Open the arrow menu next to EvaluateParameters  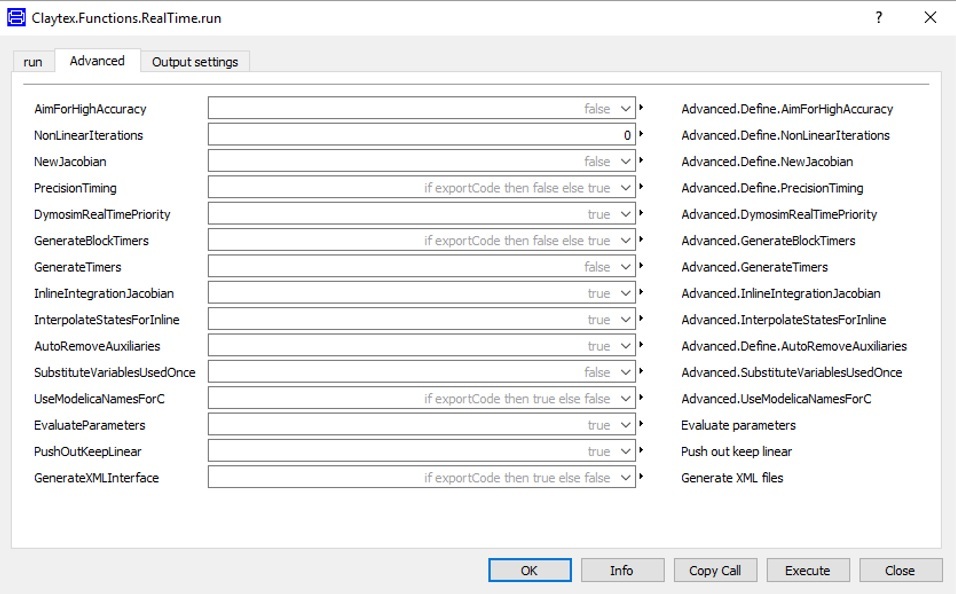click(641, 424)
